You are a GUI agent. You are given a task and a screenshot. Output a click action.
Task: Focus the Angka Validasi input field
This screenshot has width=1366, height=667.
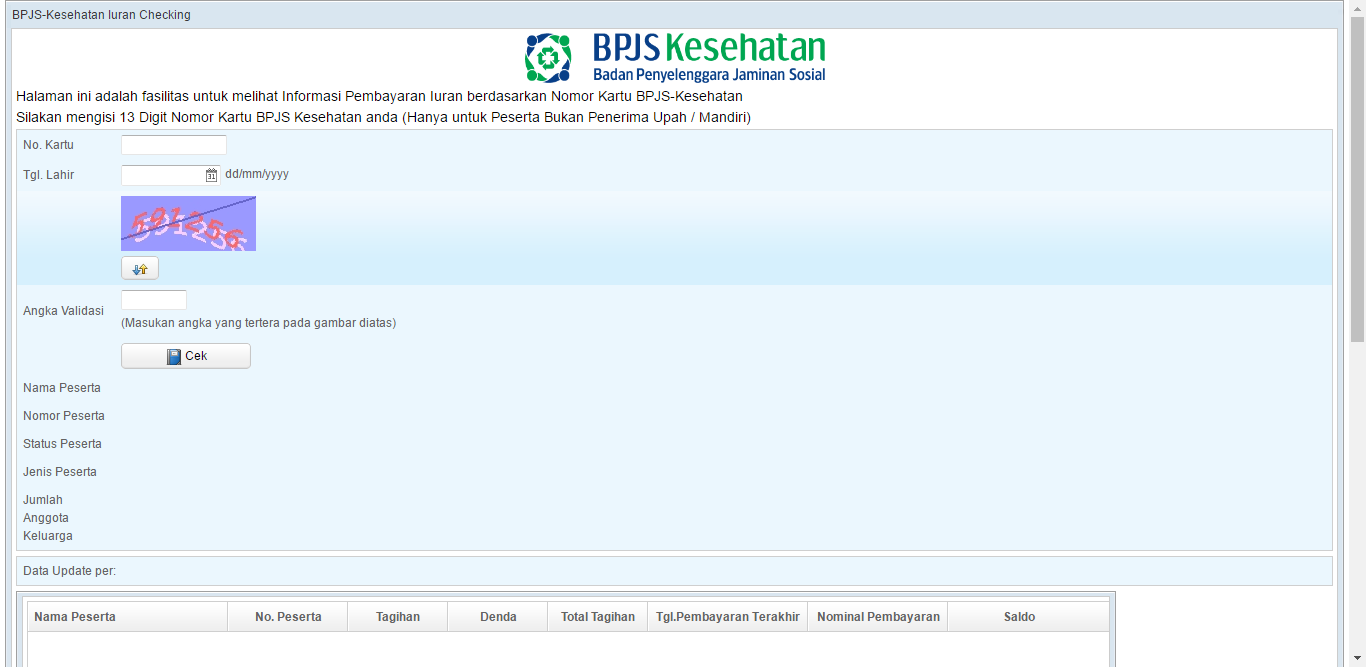pyautogui.click(x=154, y=300)
